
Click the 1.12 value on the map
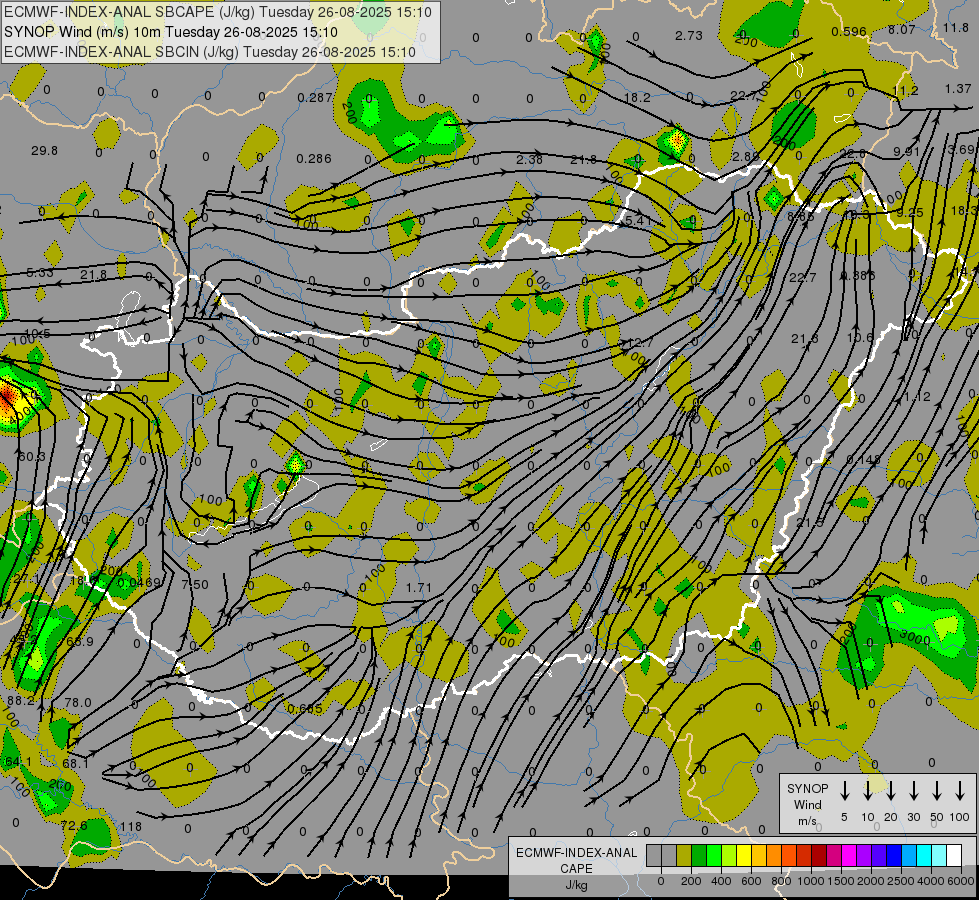(x=917, y=397)
